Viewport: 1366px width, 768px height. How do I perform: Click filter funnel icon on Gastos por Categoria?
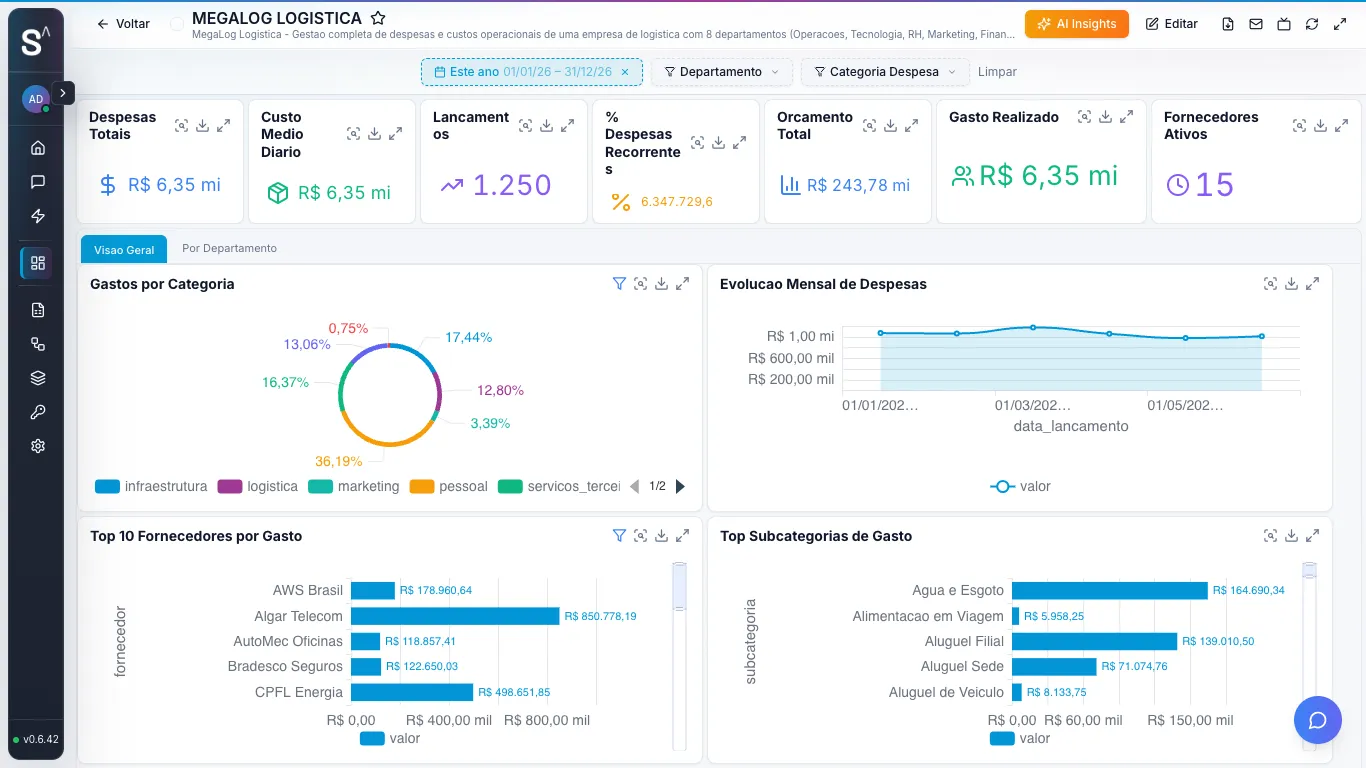click(x=619, y=284)
